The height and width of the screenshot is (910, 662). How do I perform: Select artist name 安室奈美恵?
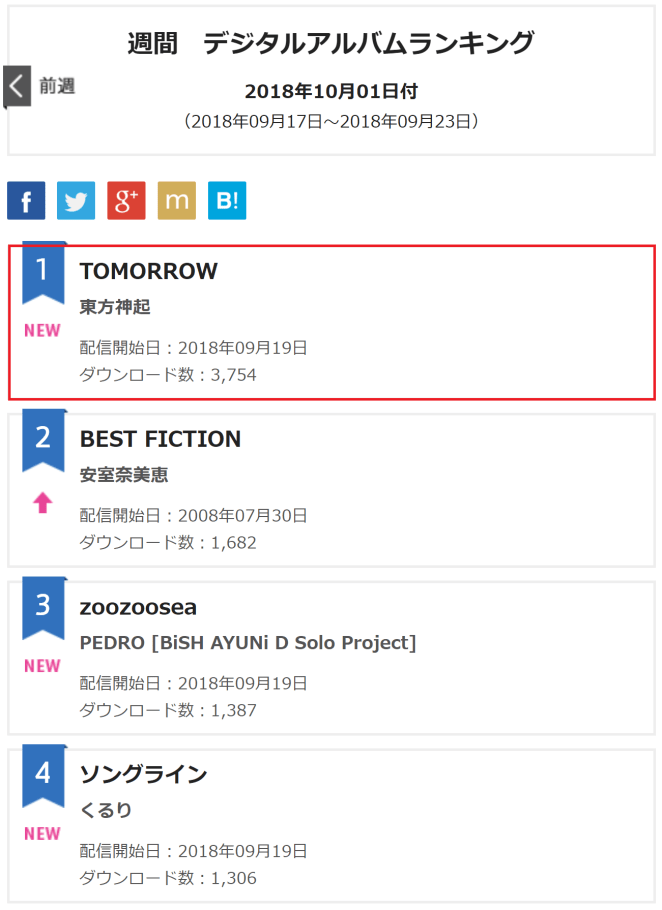tap(124, 475)
